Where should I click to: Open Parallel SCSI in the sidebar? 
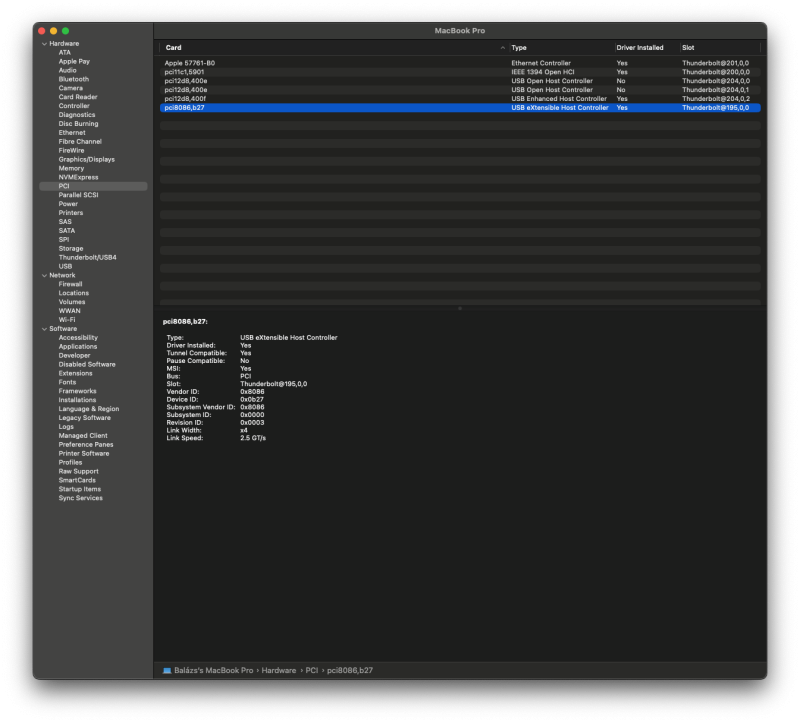point(78,195)
